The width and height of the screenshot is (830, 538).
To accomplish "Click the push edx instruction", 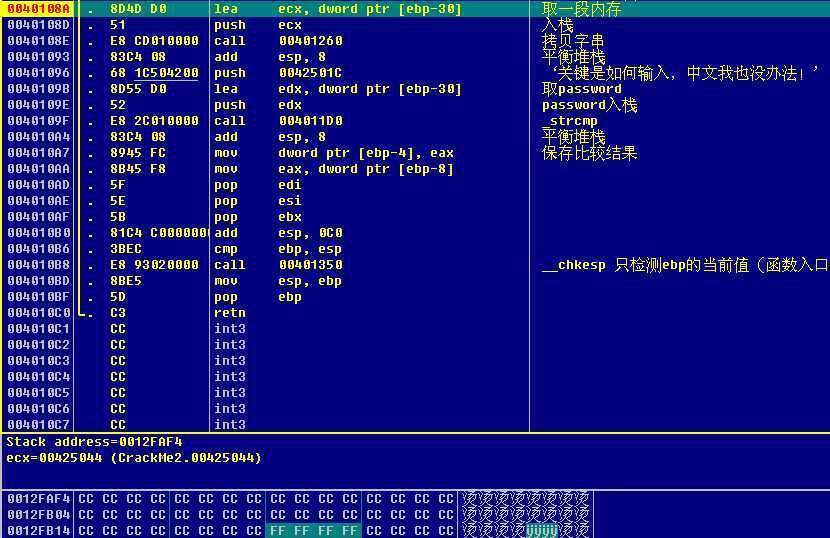I will click(x=258, y=105).
